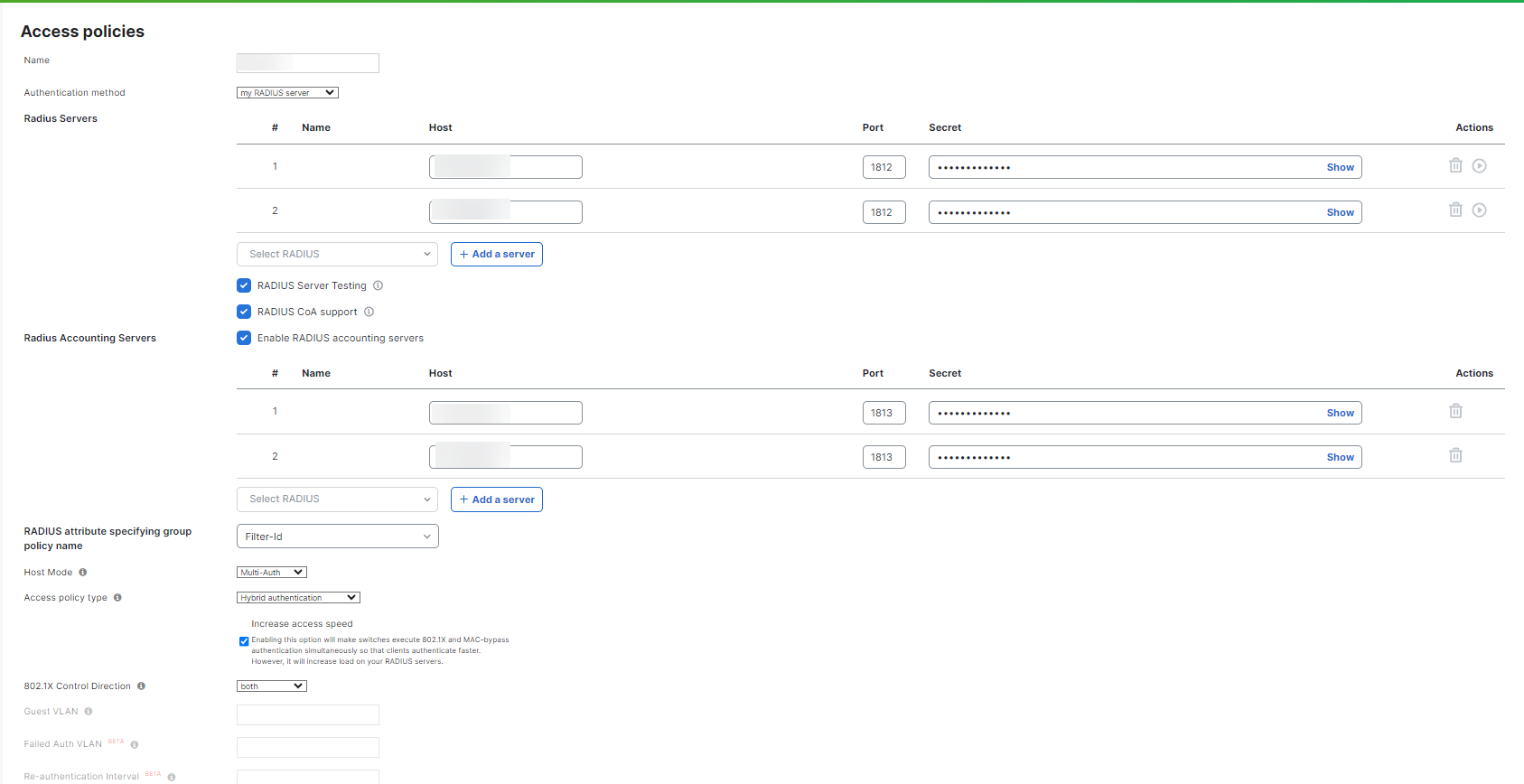Open info icon next to RADIUS Server Testing

click(379, 285)
